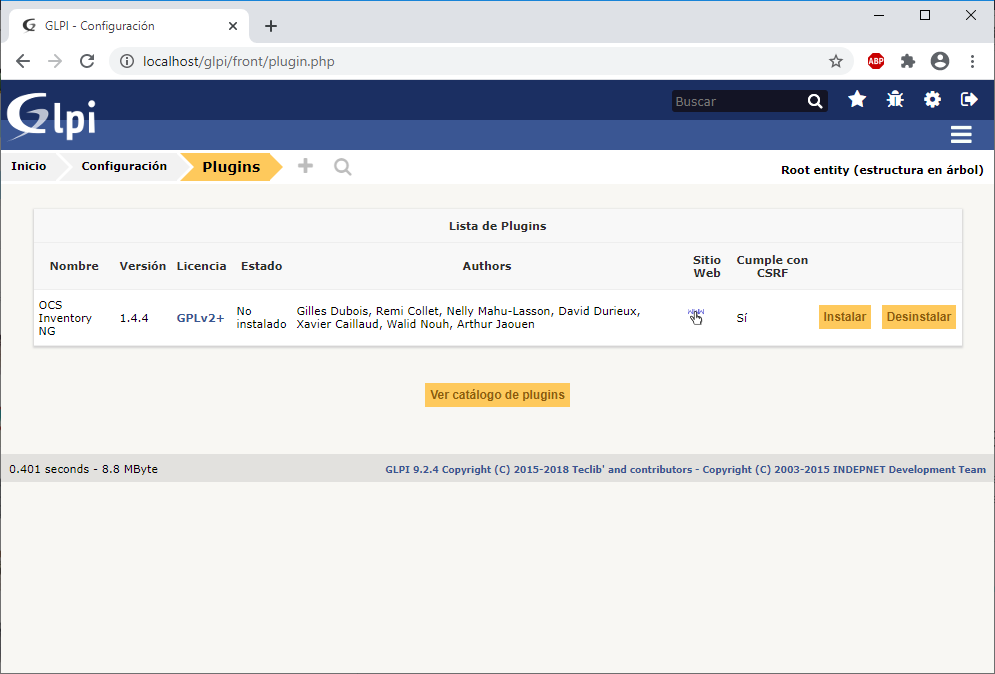Click the AdBlock Plus extension icon
The width and height of the screenshot is (995, 674).
876,62
